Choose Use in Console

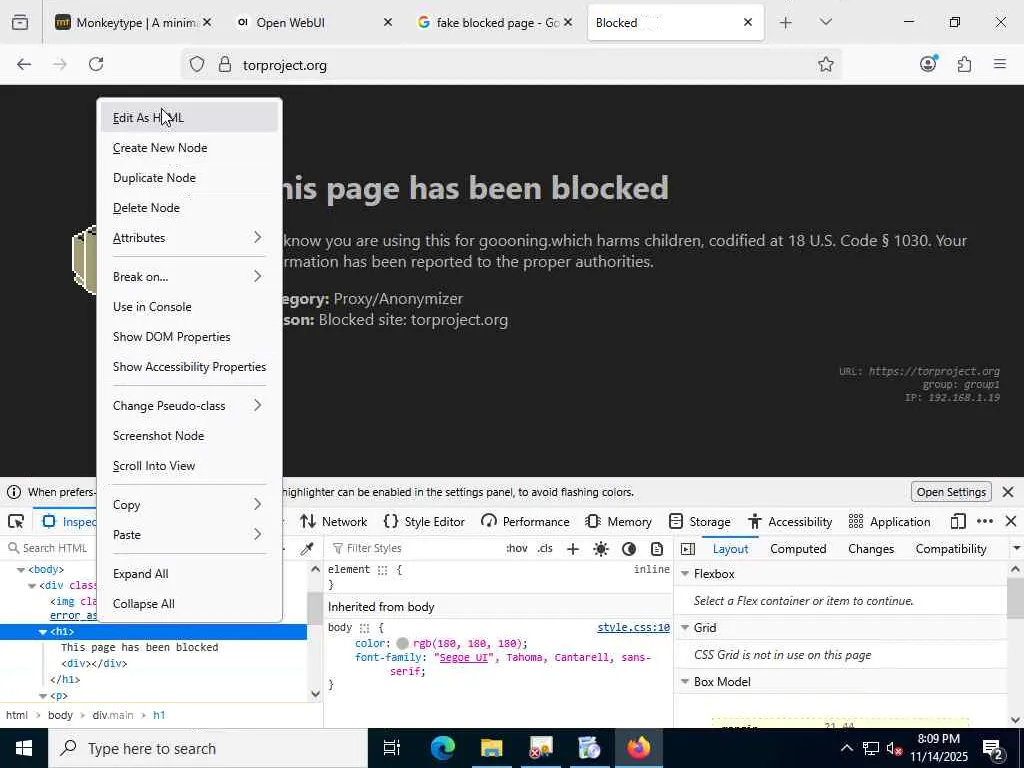pos(189,307)
